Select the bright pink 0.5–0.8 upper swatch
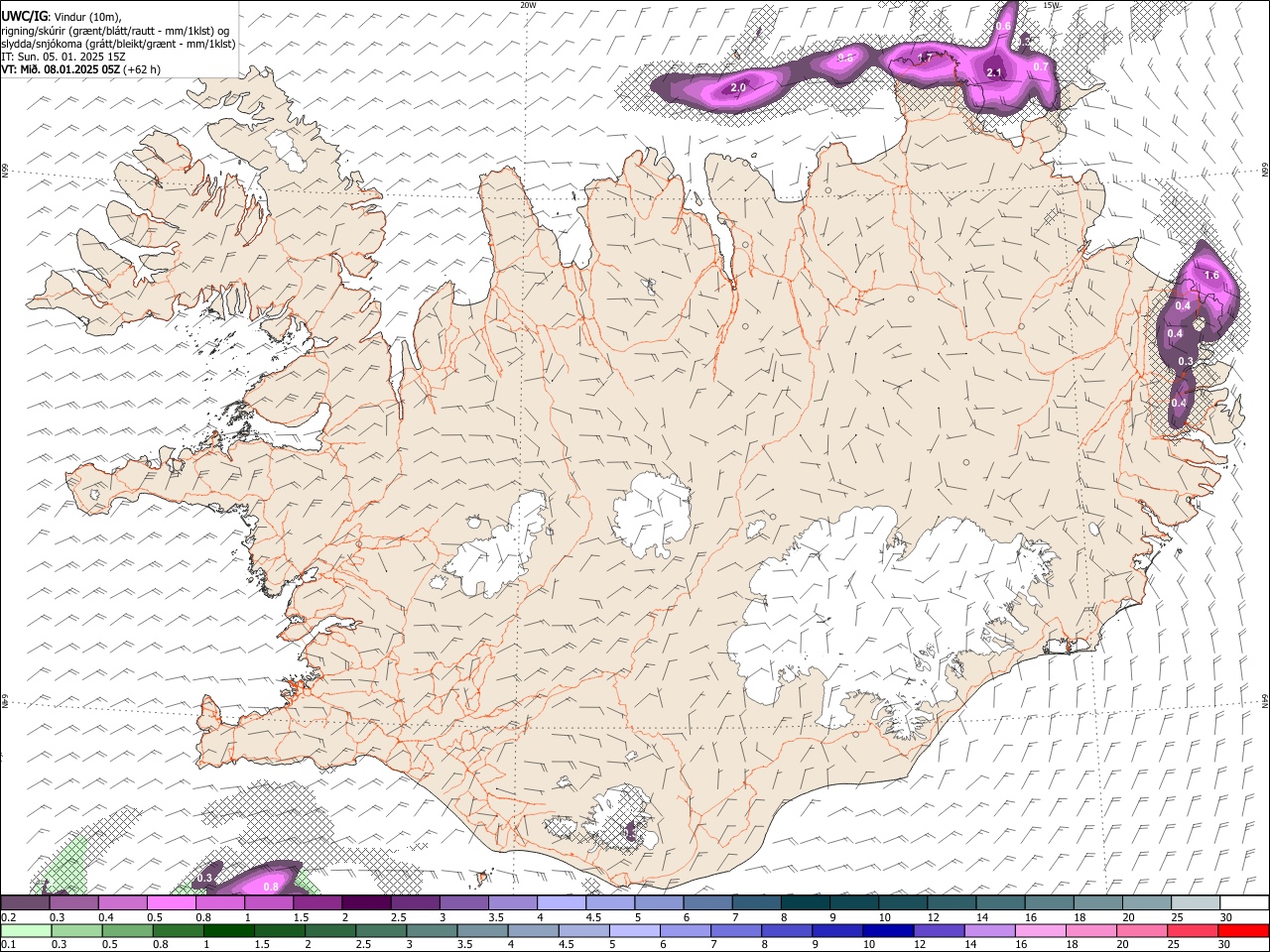 172,903
